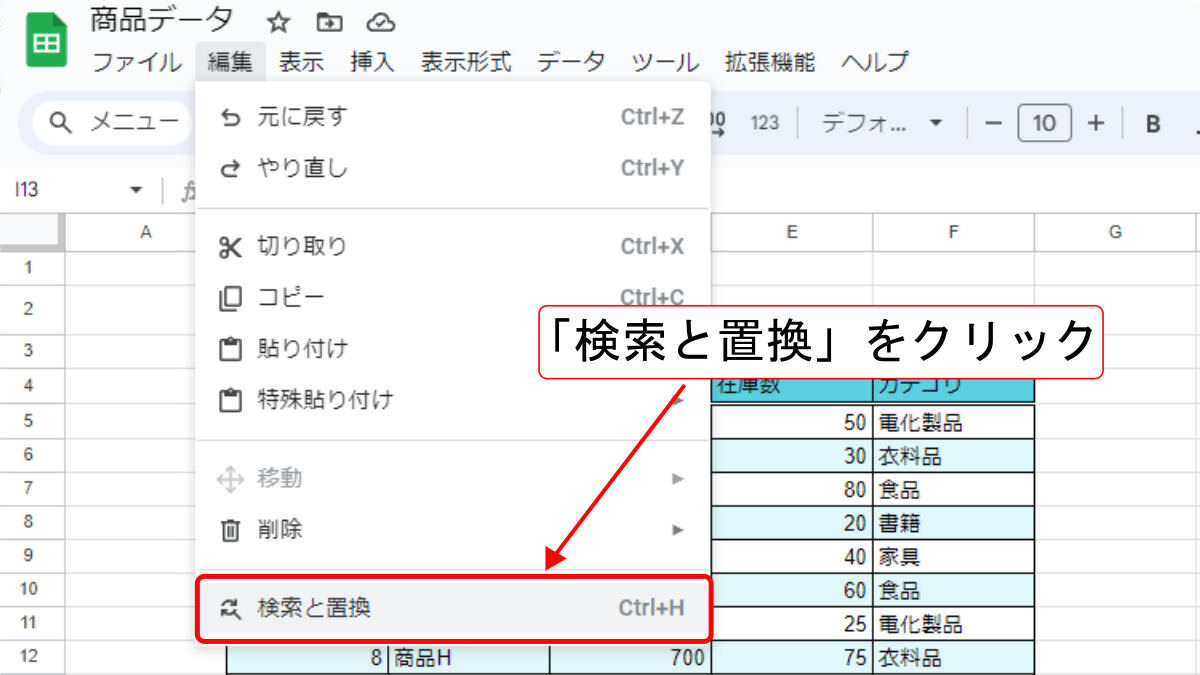Screen dimensions: 1200x675
Task: Open the デフォ... font dropdown
Action: (883, 123)
